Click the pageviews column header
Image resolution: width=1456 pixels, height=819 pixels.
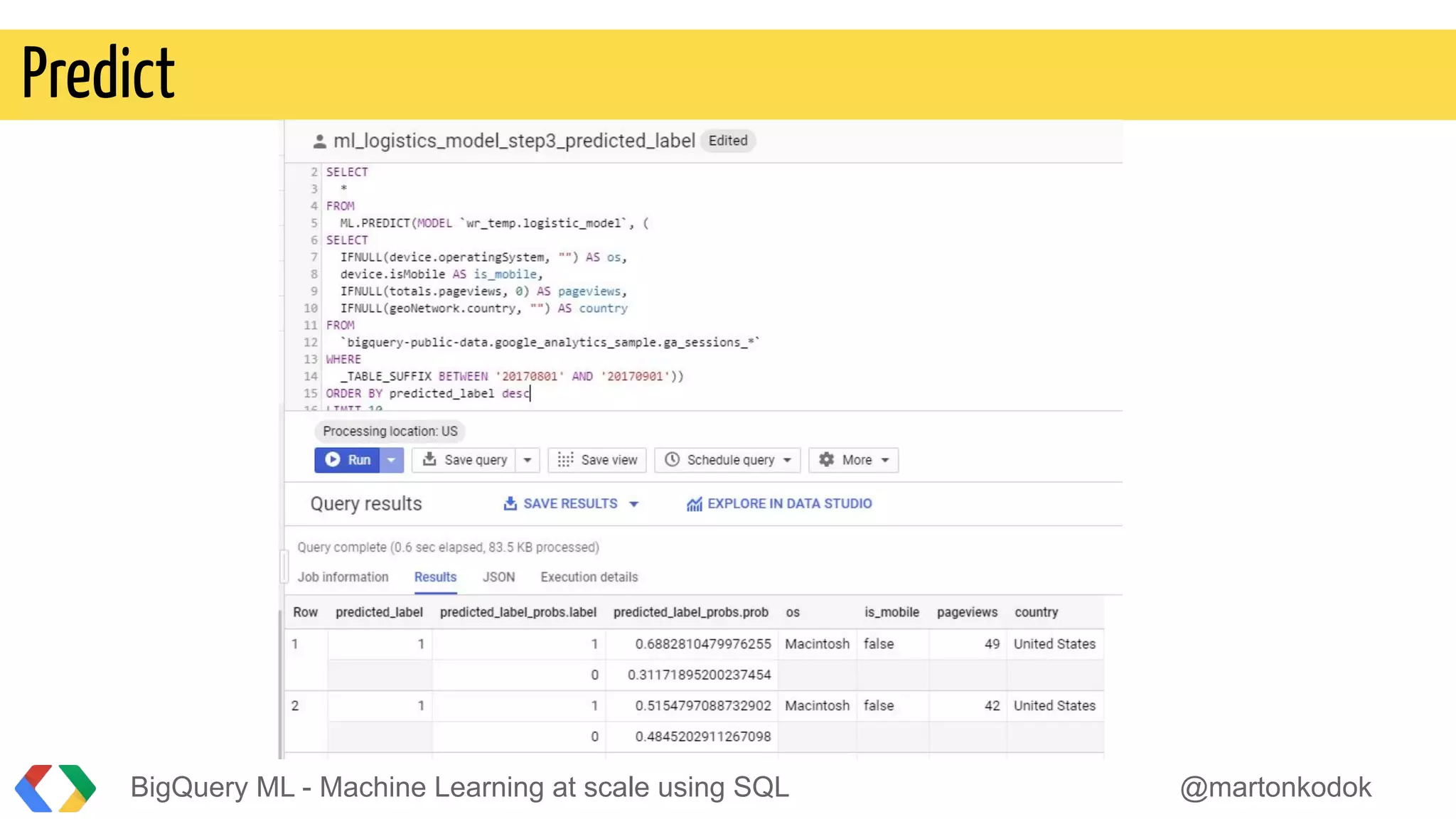point(967,612)
